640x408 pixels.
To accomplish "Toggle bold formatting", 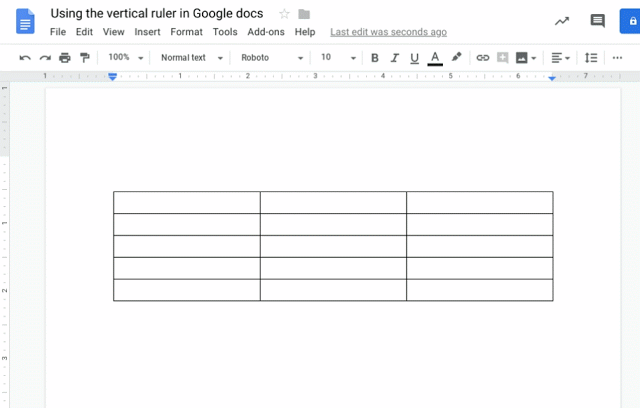I will click(x=375, y=58).
